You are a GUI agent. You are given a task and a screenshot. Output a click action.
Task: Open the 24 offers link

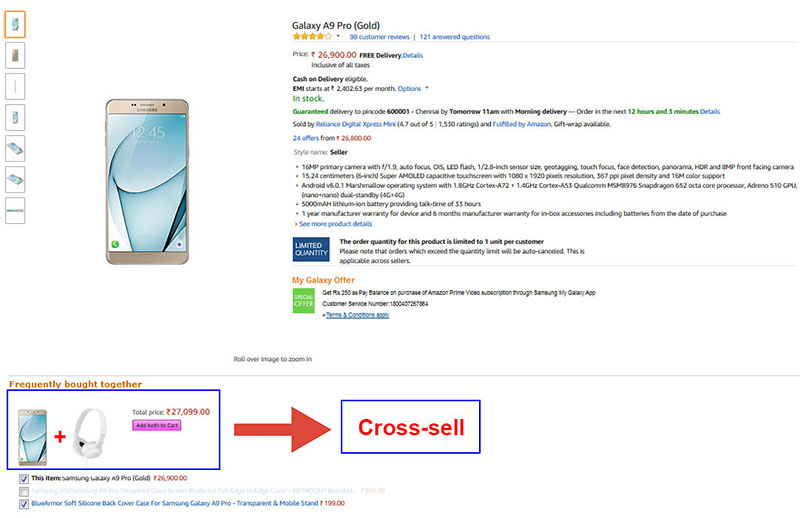(x=306, y=138)
